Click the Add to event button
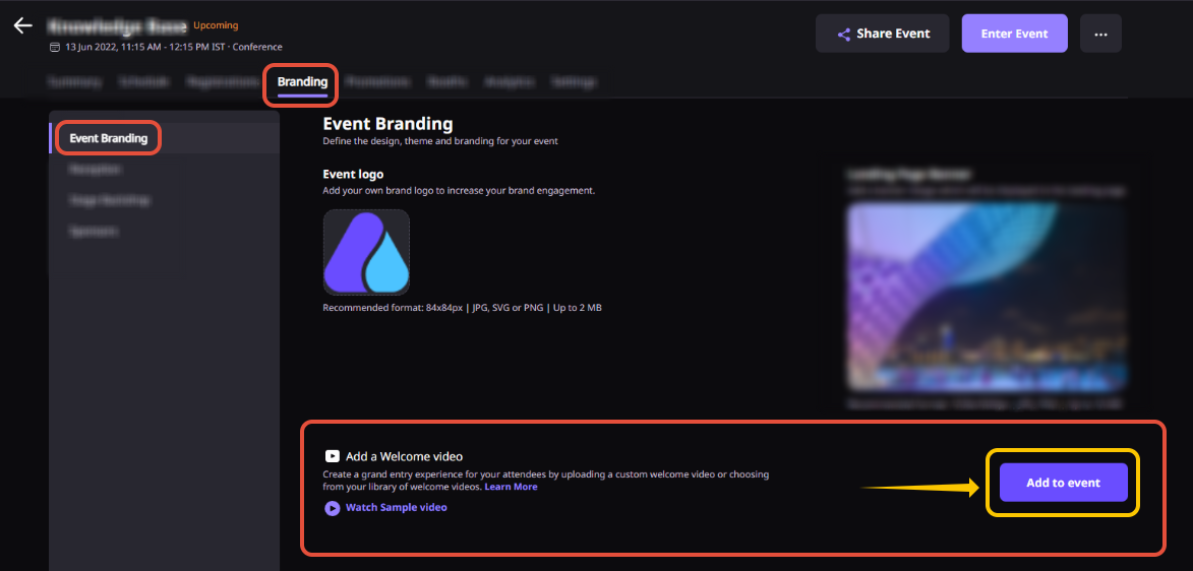Screen dimensions: 1193x571 pyautogui.click(x=1064, y=483)
